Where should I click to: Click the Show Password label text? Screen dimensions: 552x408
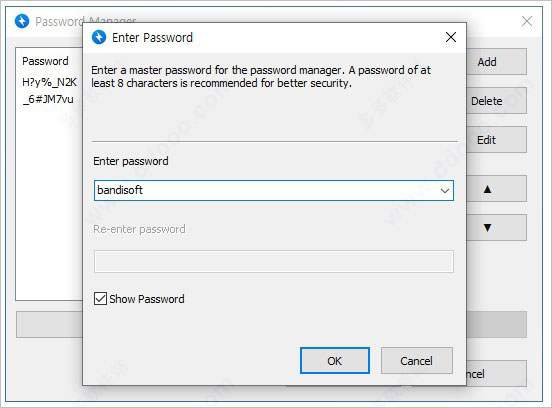[x=147, y=299]
